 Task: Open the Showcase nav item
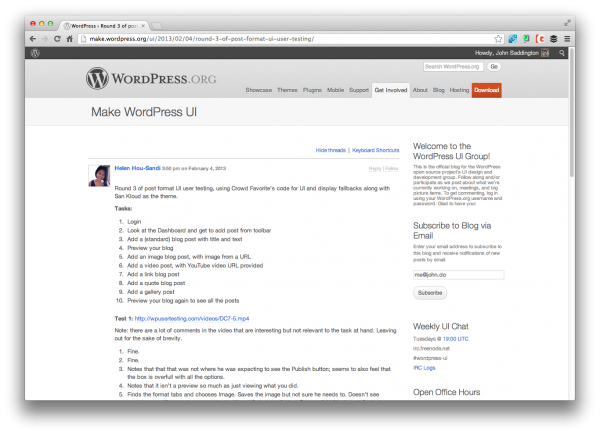point(259,90)
